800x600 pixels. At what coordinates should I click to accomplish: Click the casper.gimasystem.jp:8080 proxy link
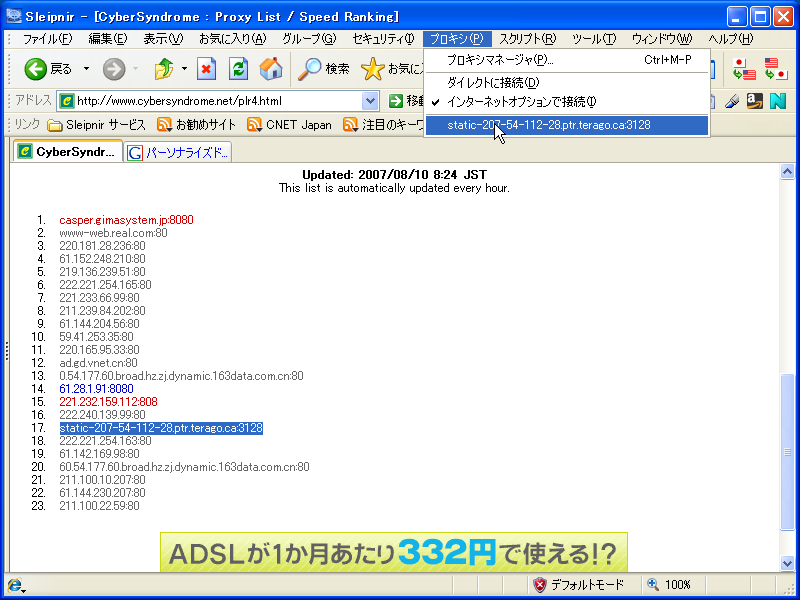(126, 220)
